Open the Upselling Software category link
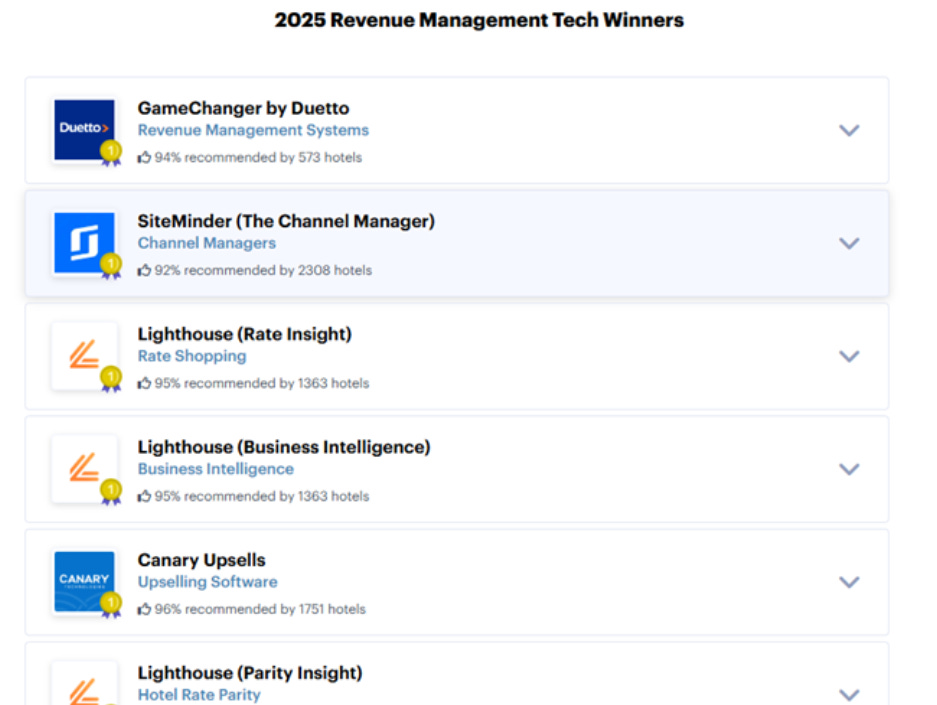937x705 pixels. click(207, 582)
